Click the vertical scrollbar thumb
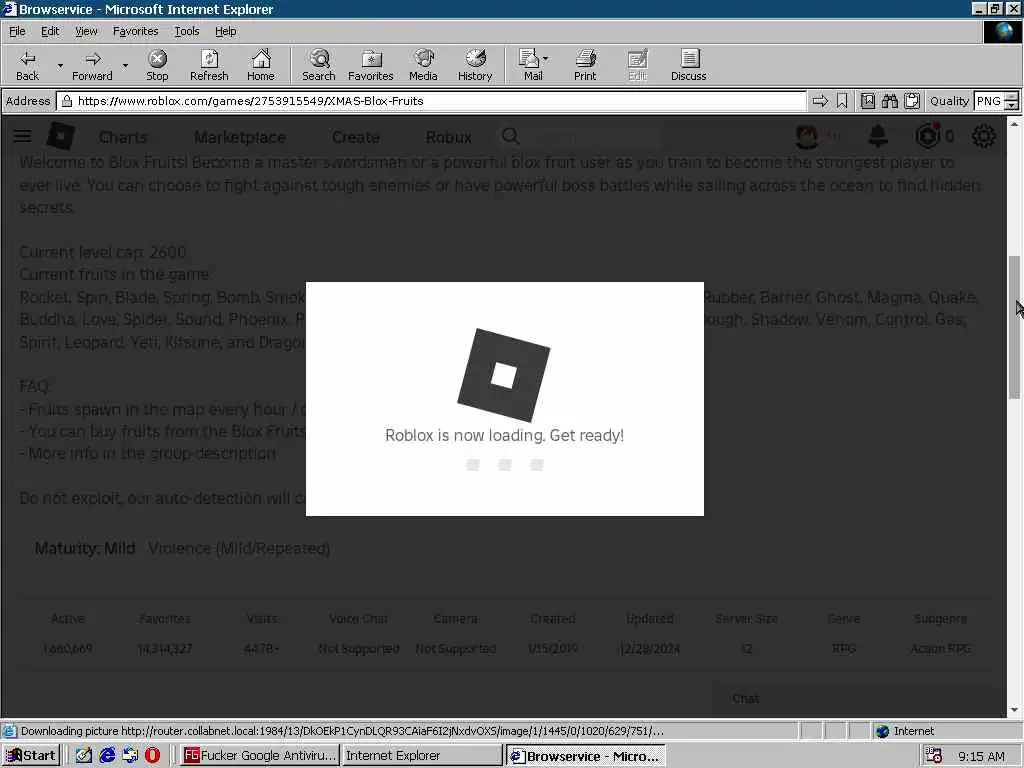The height and width of the screenshot is (768, 1024). (x=1014, y=327)
